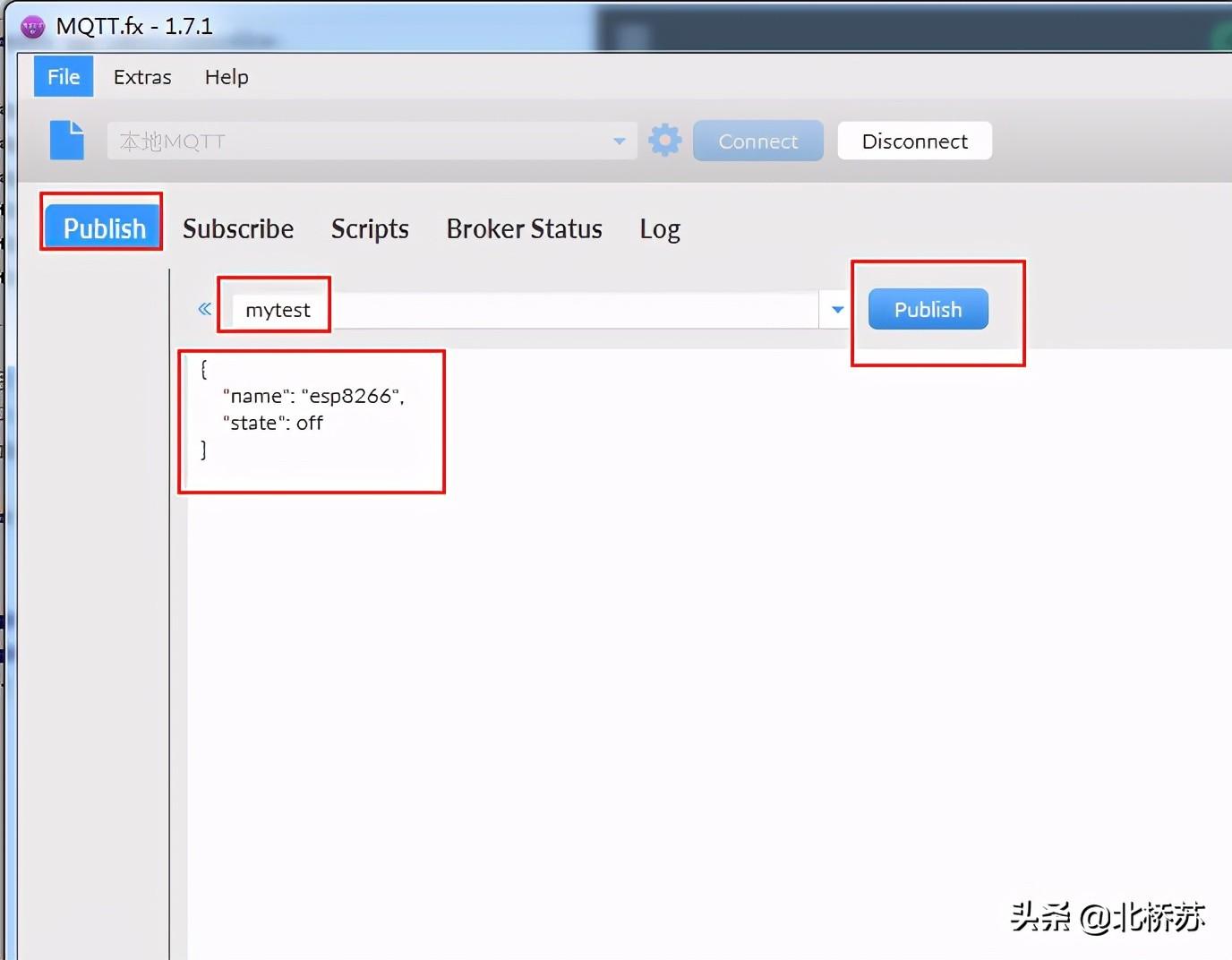Focus the mytest topic input field
The height and width of the screenshot is (960, 1232).
click(525, 310)
